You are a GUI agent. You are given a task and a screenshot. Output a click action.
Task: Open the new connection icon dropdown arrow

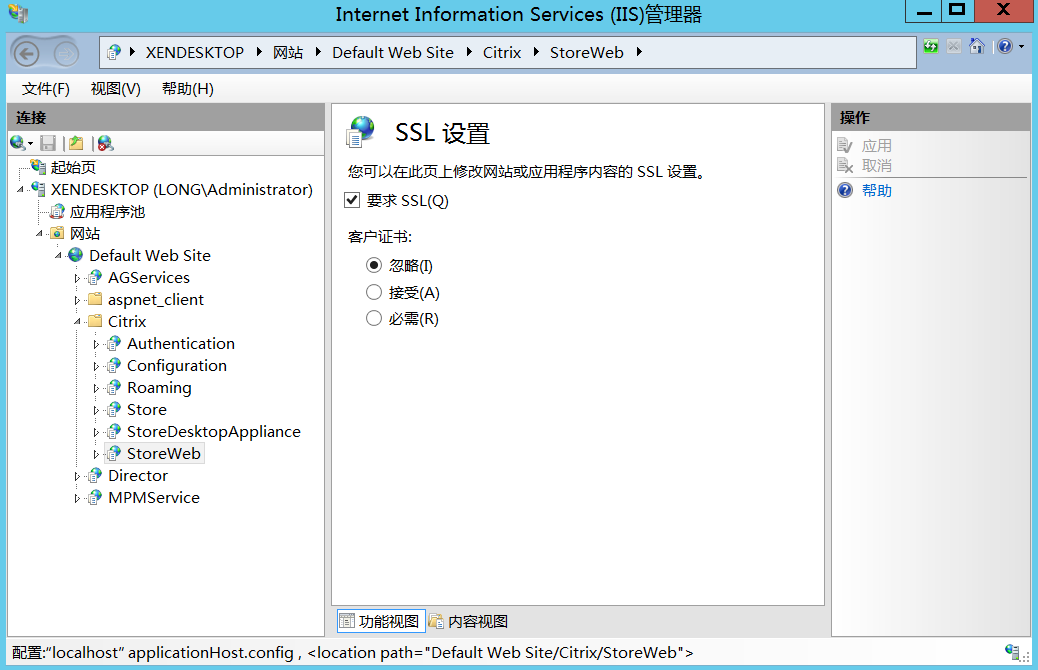pyautogui.click(x=30, y=144)
